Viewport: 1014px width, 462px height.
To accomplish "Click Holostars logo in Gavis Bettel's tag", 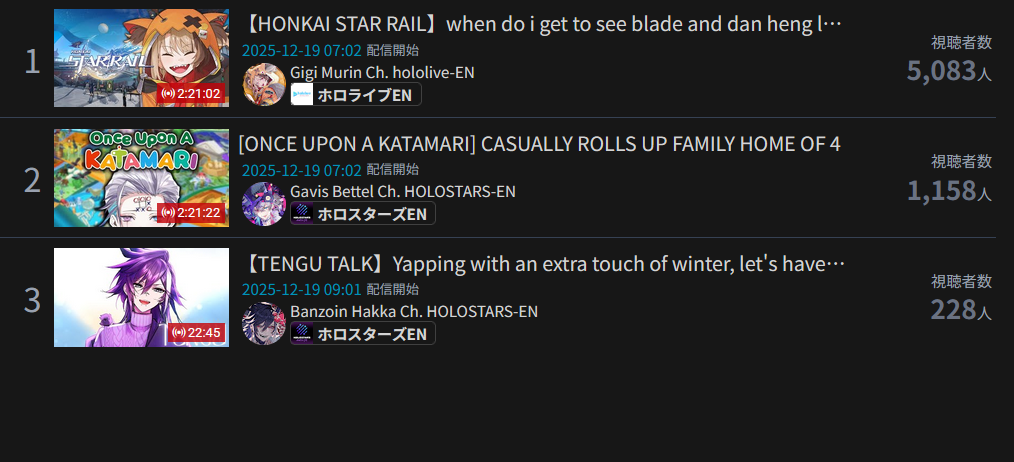I will pos(302,214).
